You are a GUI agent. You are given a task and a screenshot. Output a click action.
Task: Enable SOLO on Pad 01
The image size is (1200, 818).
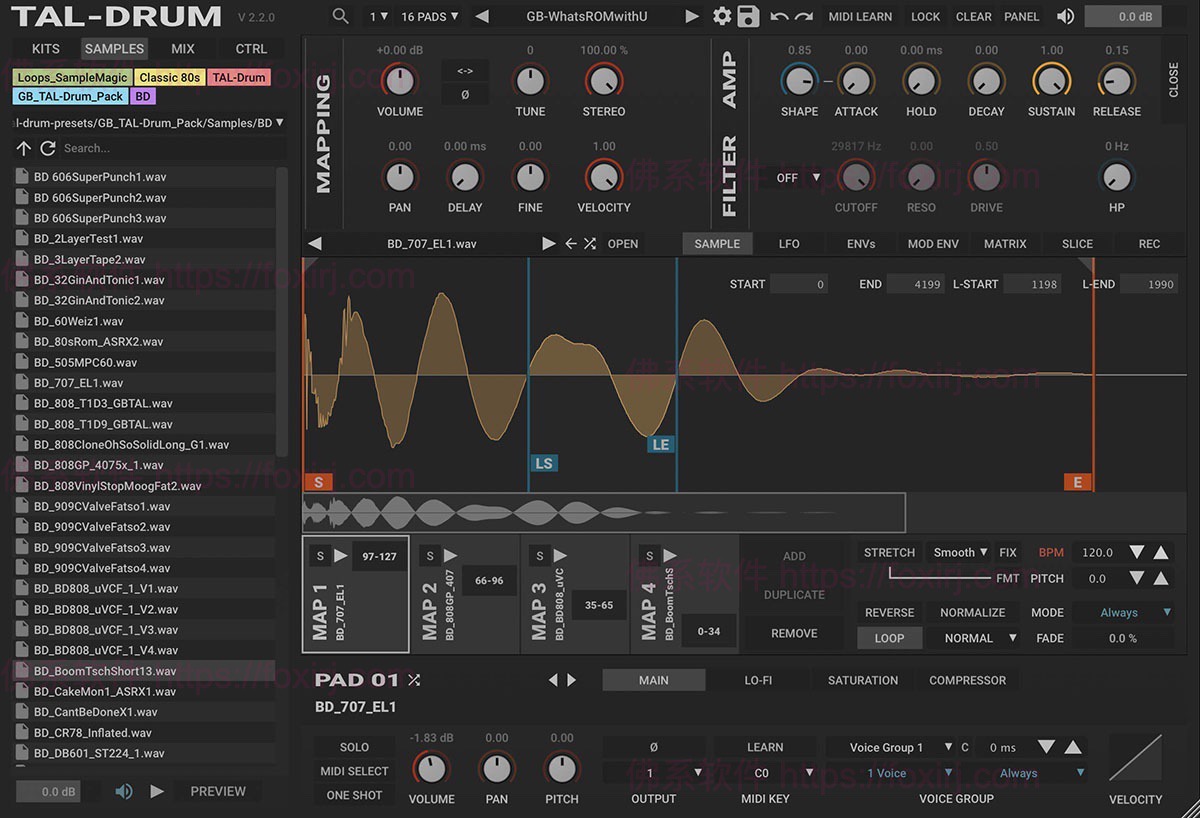coord(353,747)
